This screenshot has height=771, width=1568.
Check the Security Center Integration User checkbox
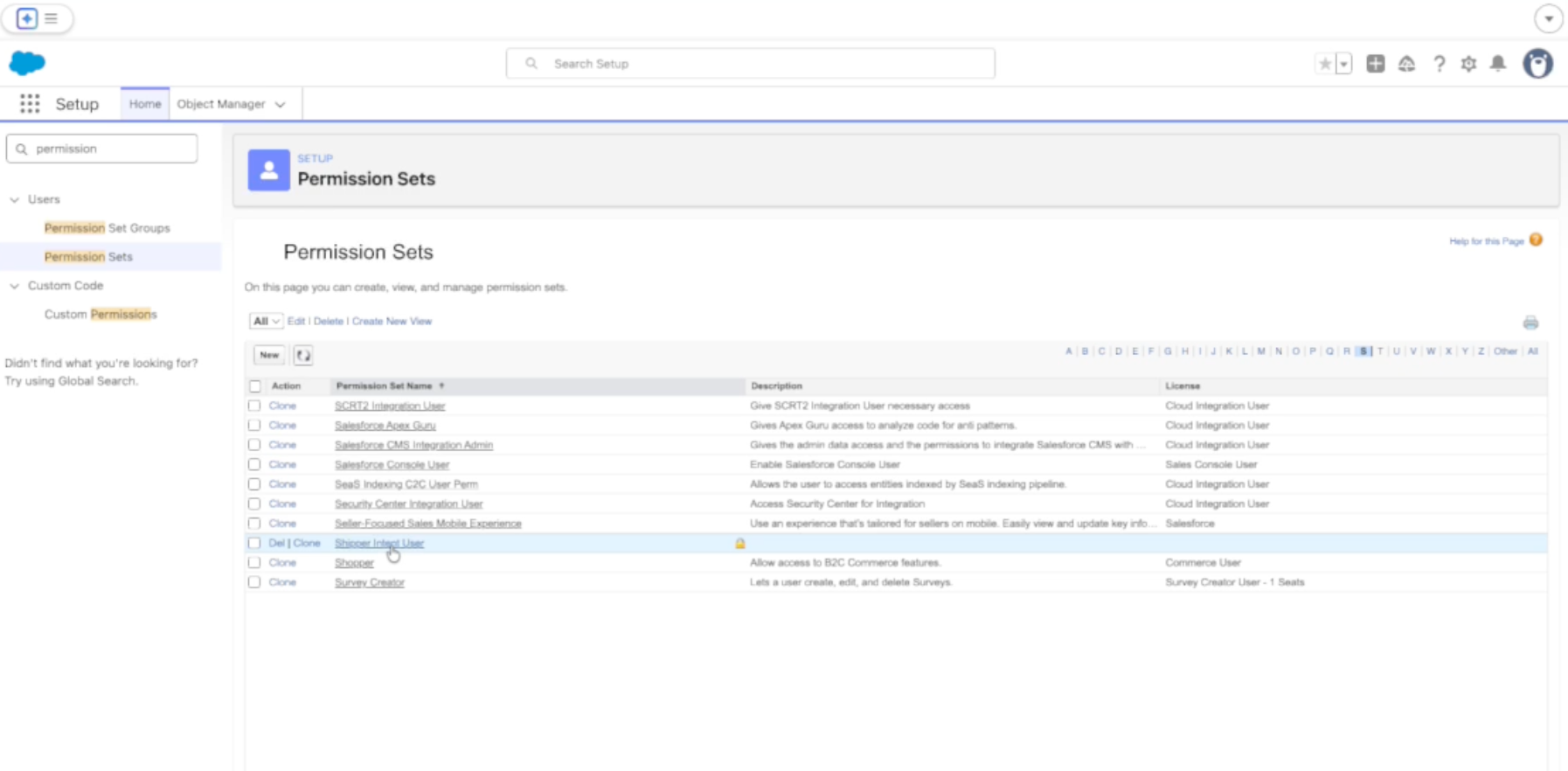(254, 504)
